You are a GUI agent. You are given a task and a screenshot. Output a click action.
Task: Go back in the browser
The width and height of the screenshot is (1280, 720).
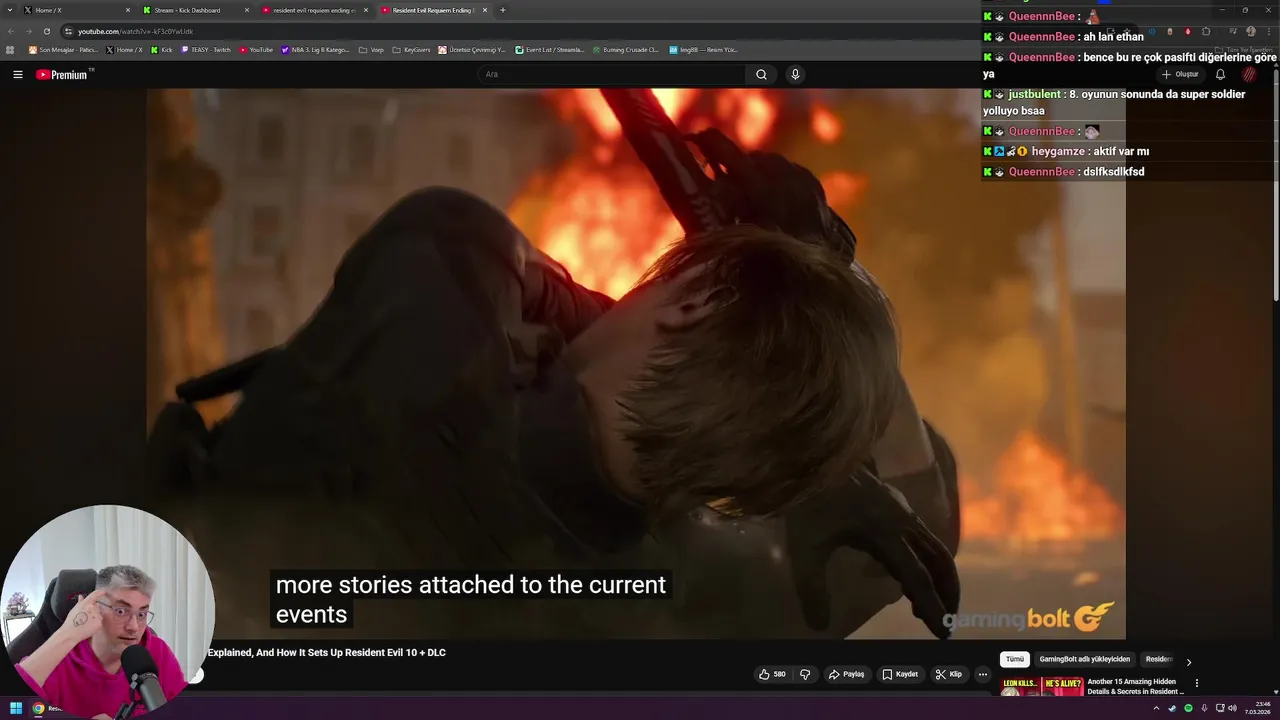[10, 31]
